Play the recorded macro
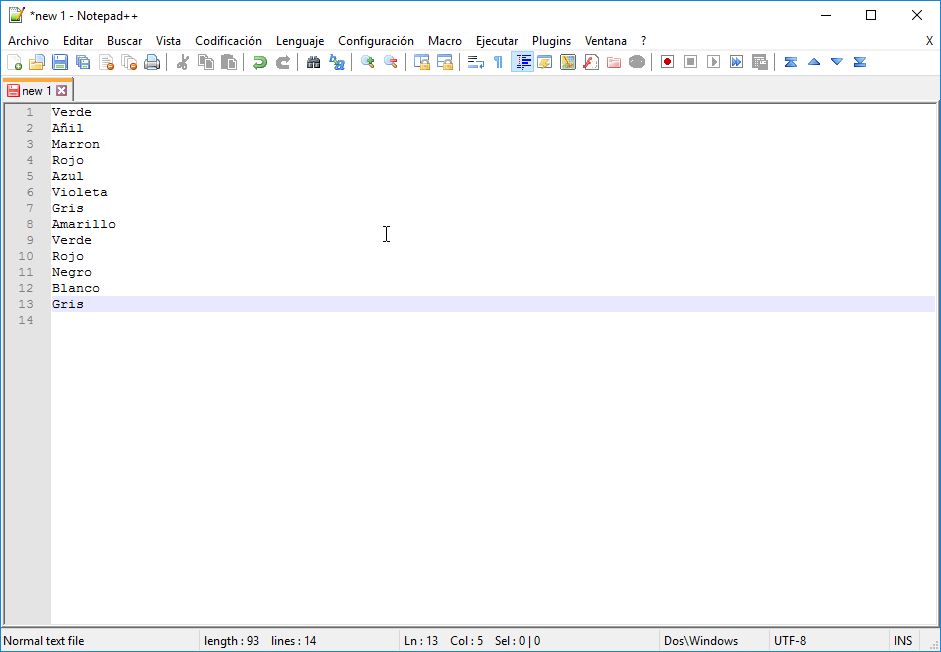 714,61
